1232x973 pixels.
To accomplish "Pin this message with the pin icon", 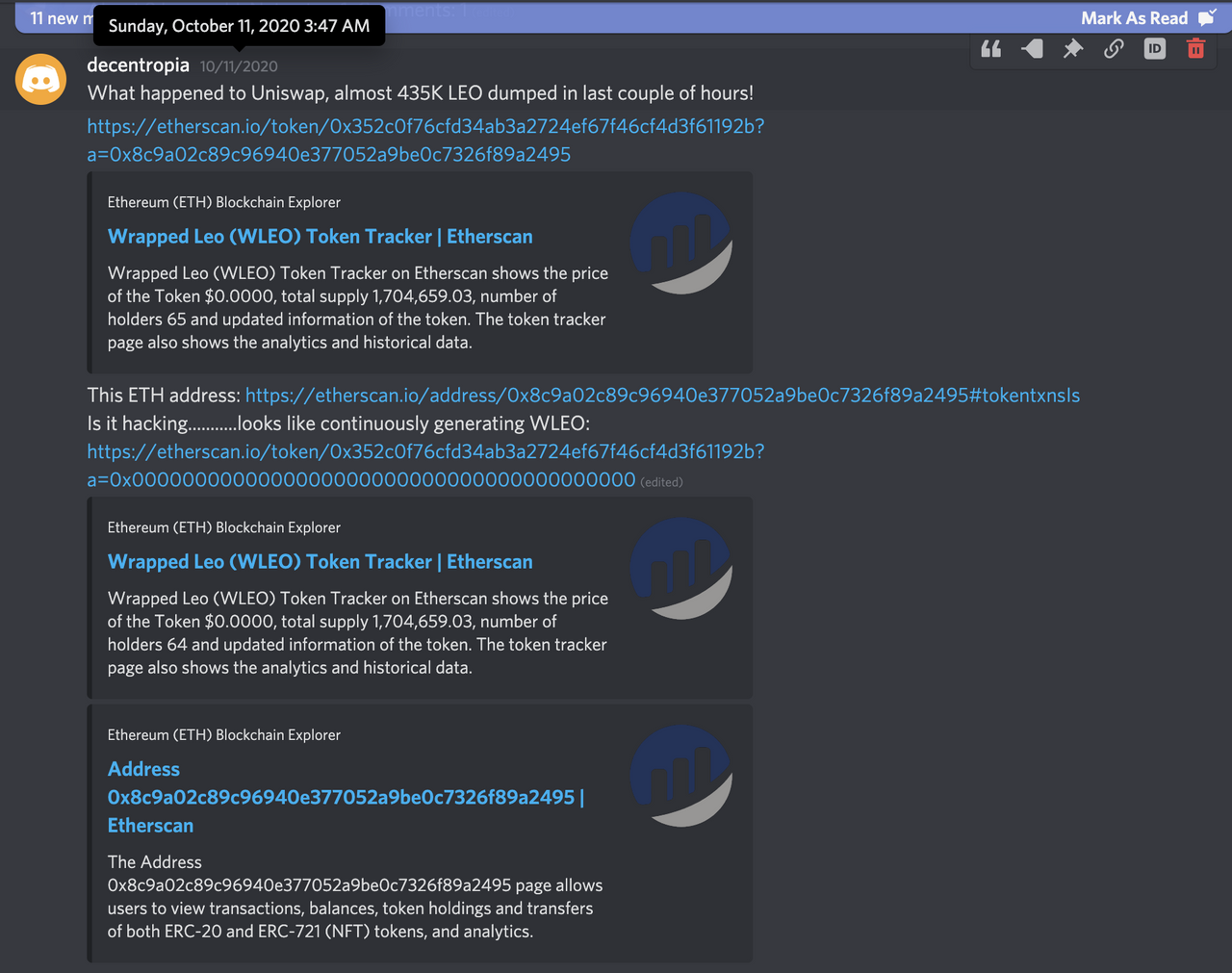I will tap(1072, 49).
